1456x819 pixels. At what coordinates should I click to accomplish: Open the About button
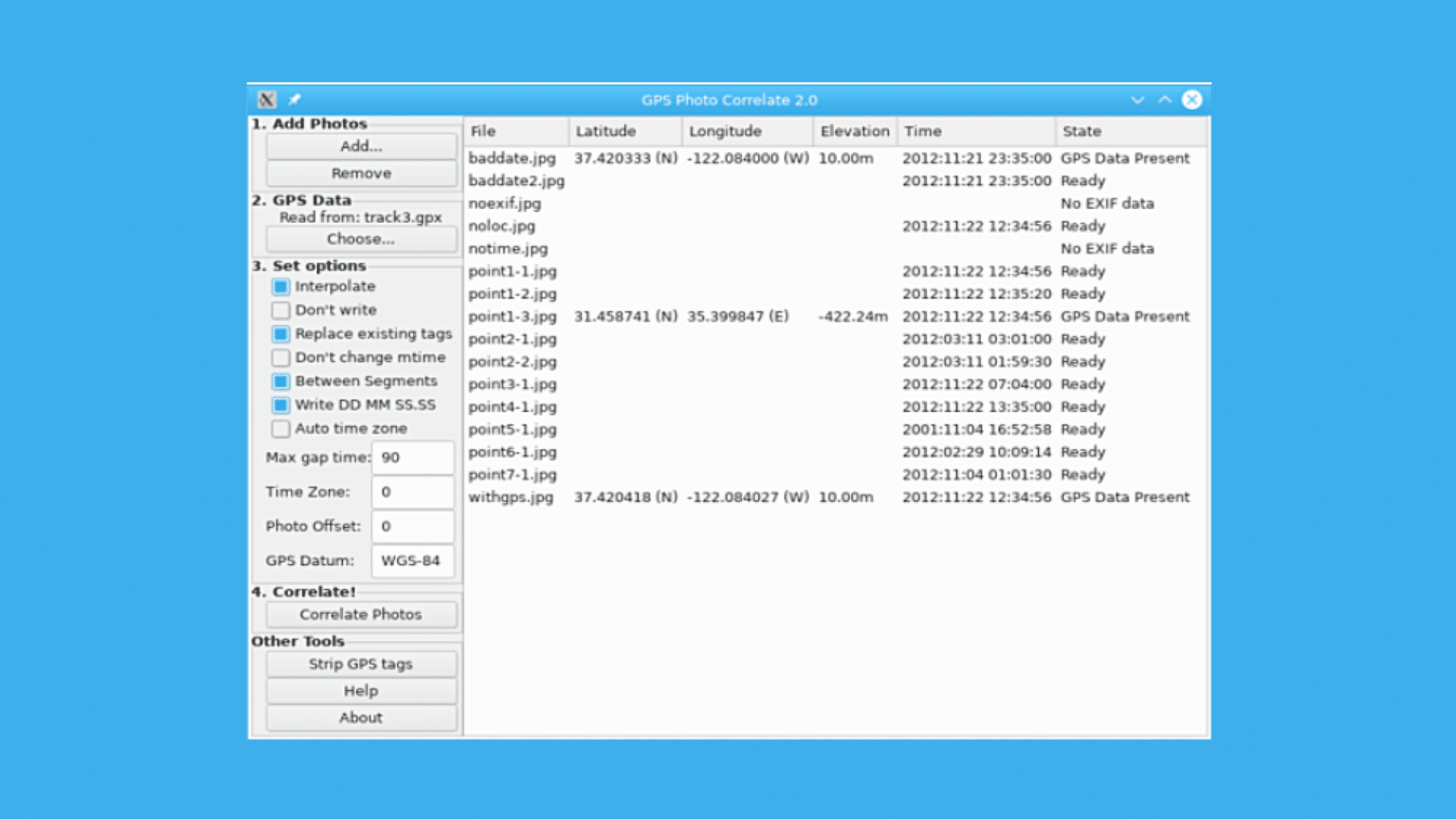(361, 717)
